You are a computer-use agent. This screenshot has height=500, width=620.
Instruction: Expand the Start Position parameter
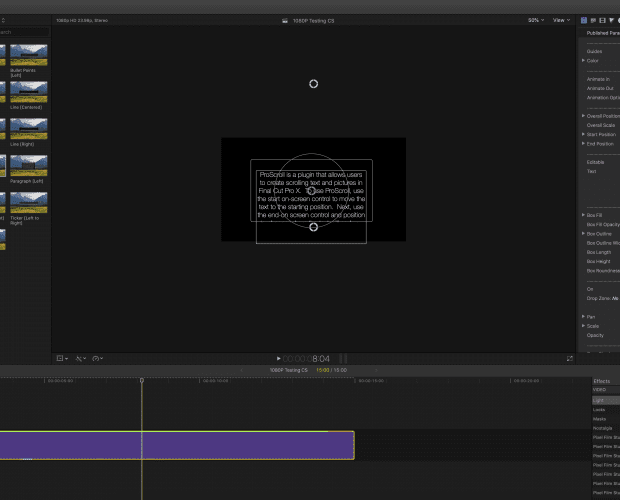click(583, 134)
